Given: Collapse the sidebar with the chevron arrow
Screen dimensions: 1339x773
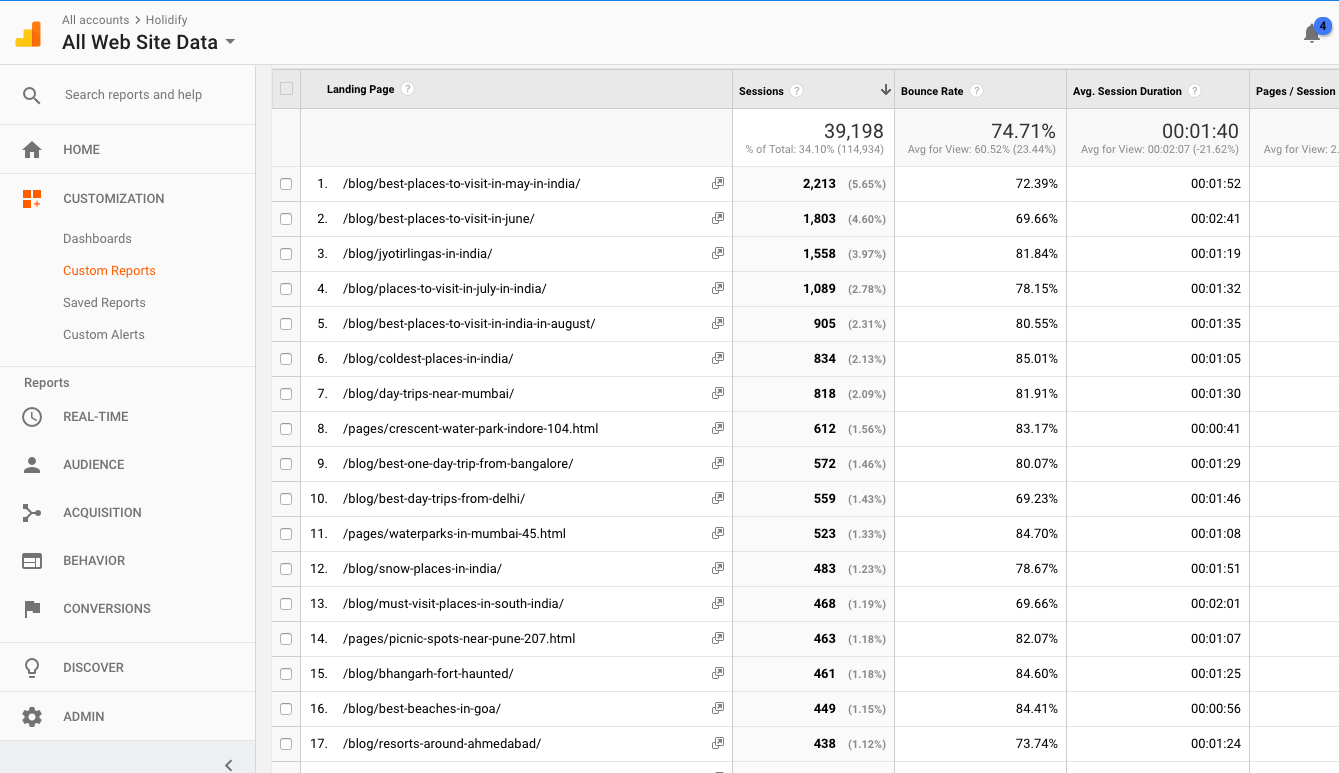Looking at the screenshot, I should point(229,765).
